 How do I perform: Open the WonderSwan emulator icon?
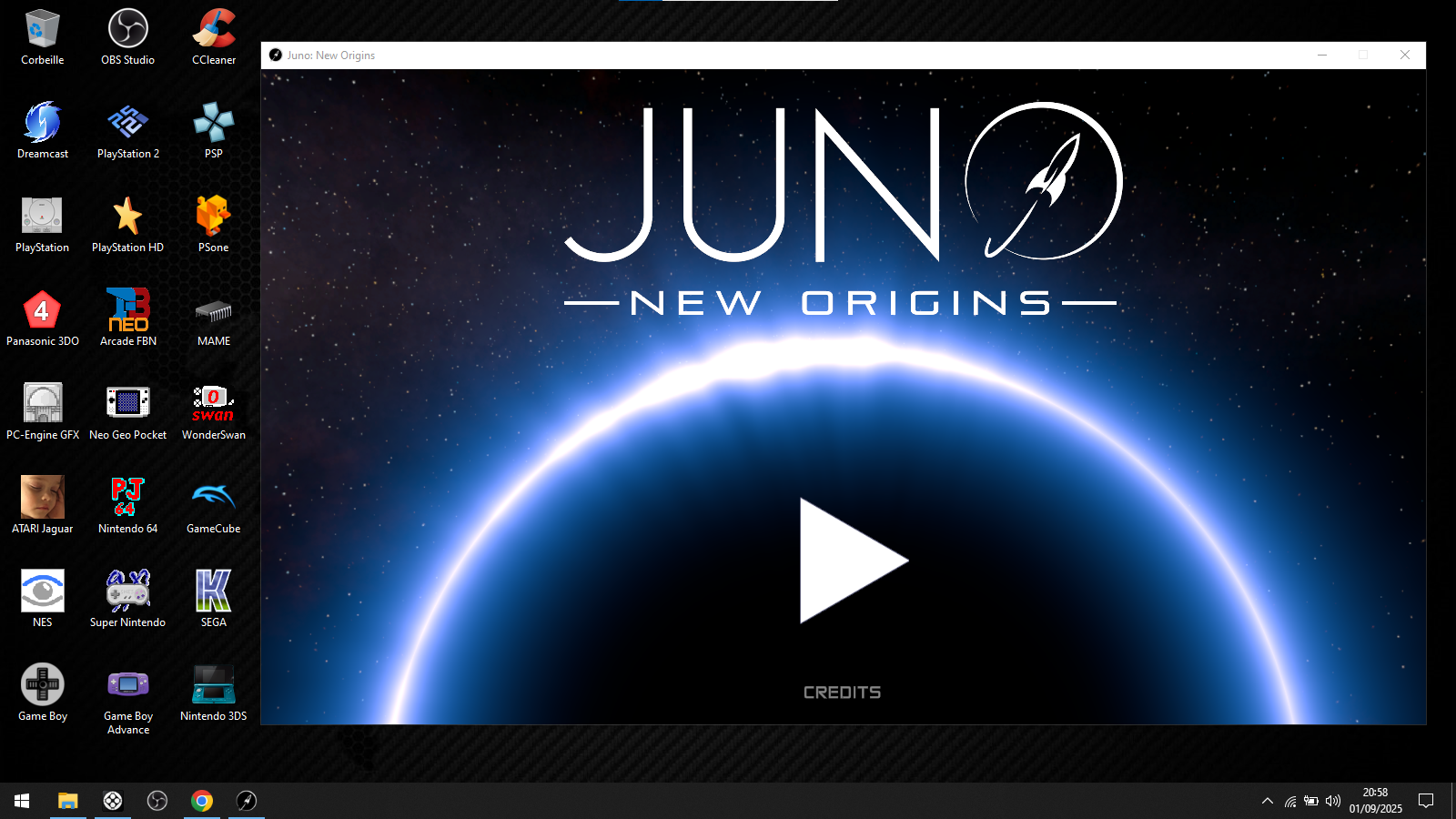click(214, 412)
